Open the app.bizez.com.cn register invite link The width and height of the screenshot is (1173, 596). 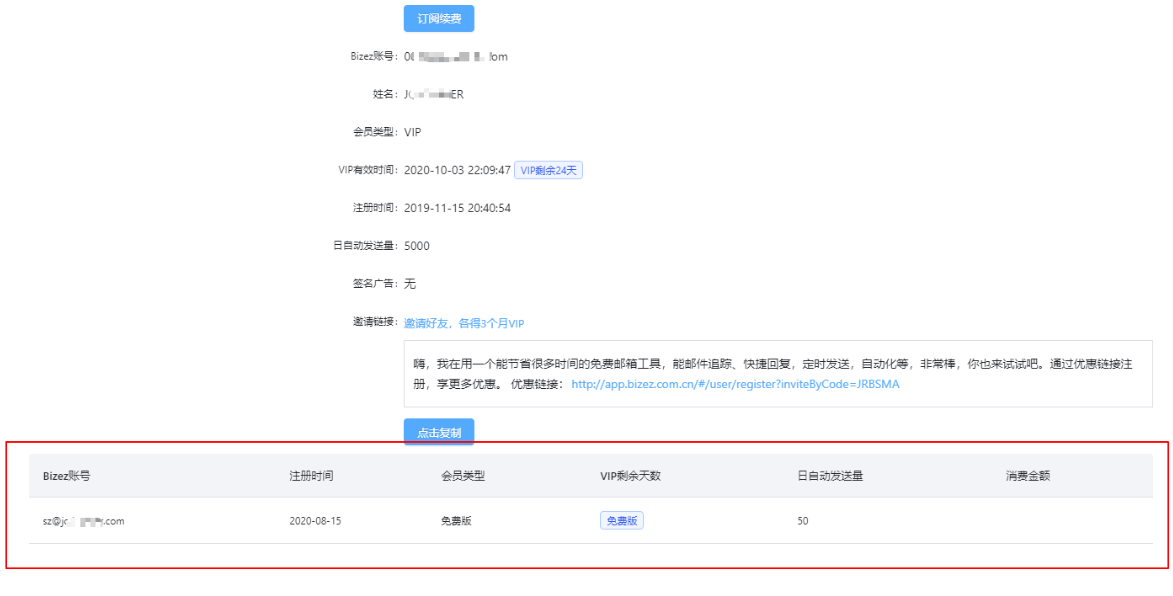(735, 384)
